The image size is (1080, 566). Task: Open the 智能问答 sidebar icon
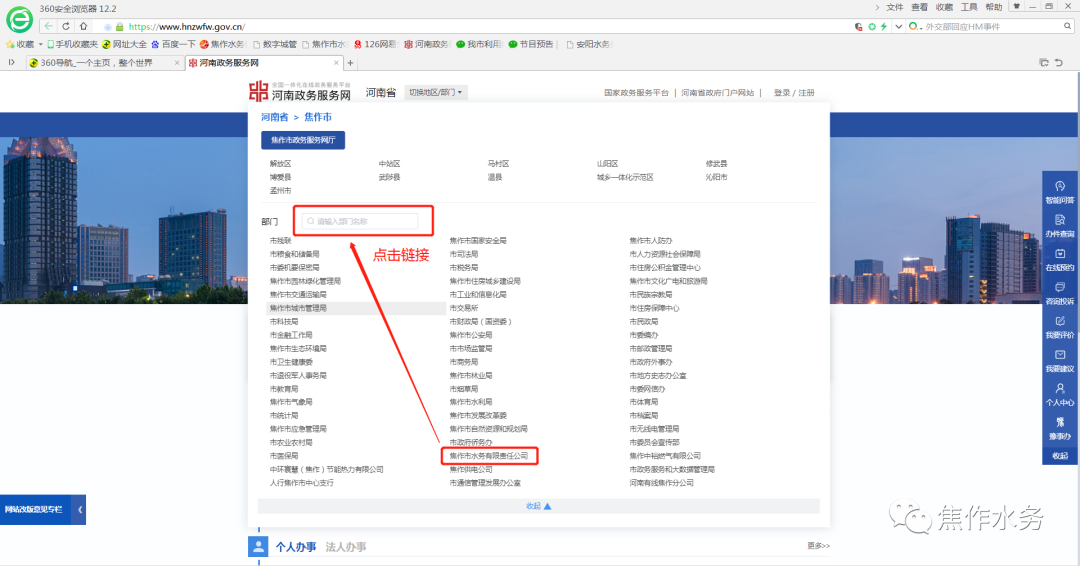pos(1059,190)
